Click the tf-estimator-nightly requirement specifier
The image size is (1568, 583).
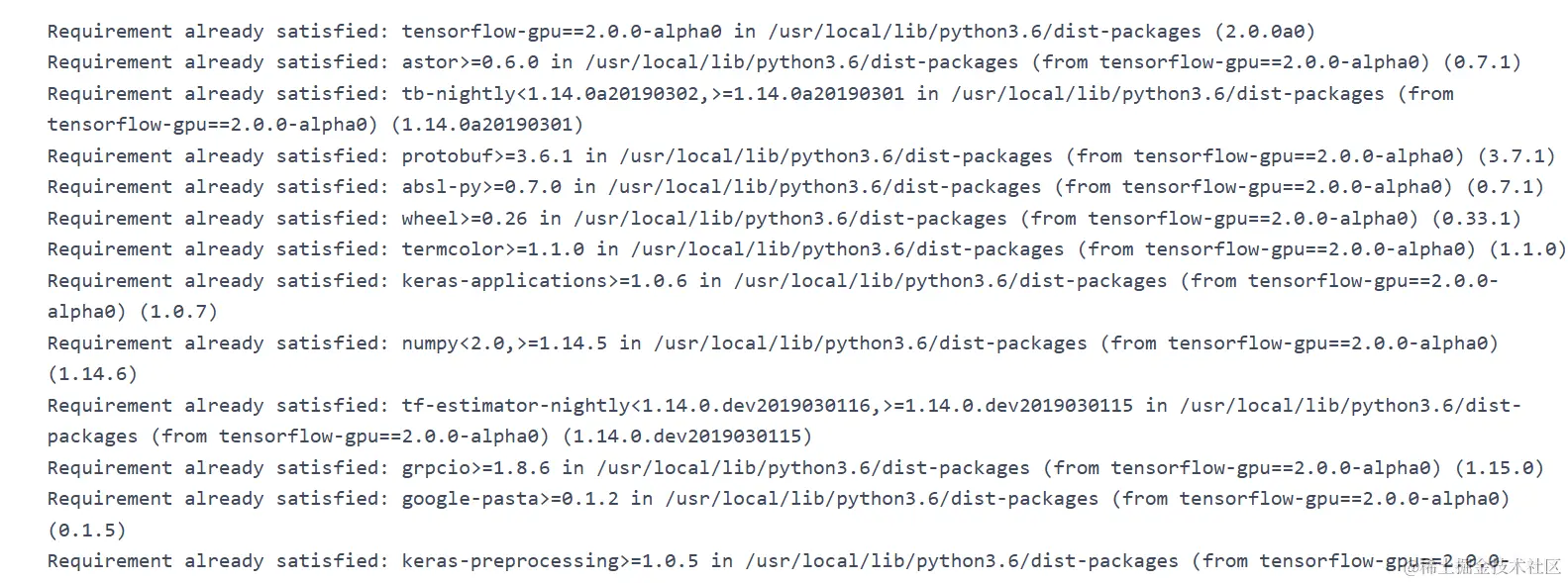pyautogui.click(x=767, y=406)
